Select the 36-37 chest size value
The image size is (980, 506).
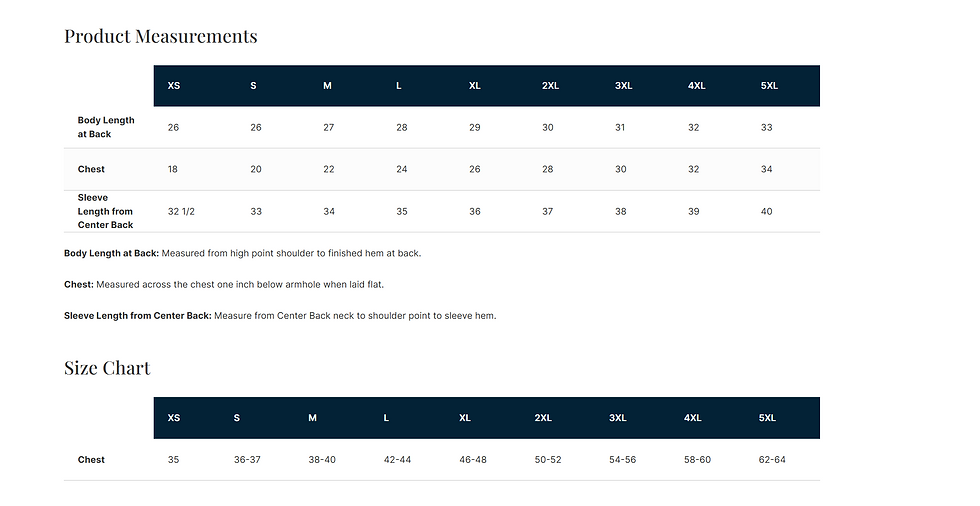click(247, 460)
